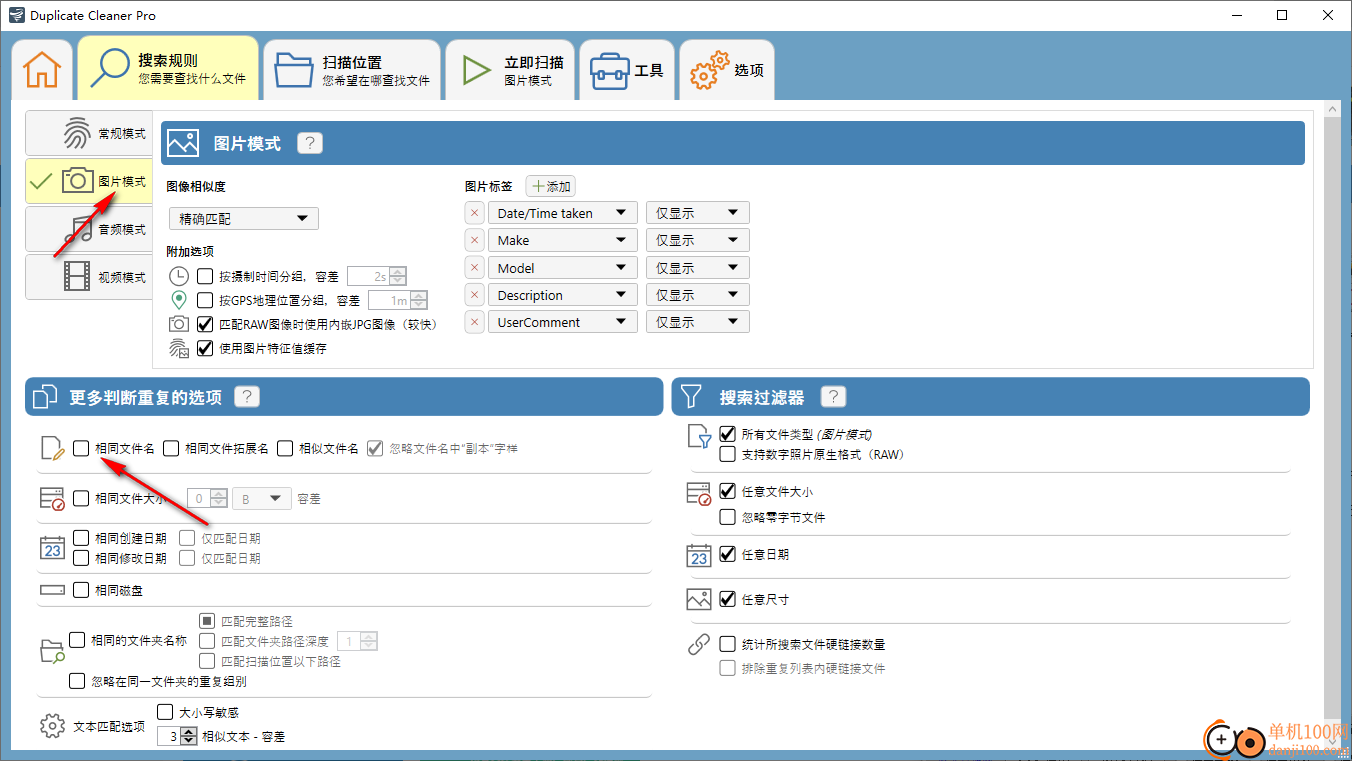Check 相同文件名 option
The width and height of the screenshot is (1352, 761).
pos(81,448)
